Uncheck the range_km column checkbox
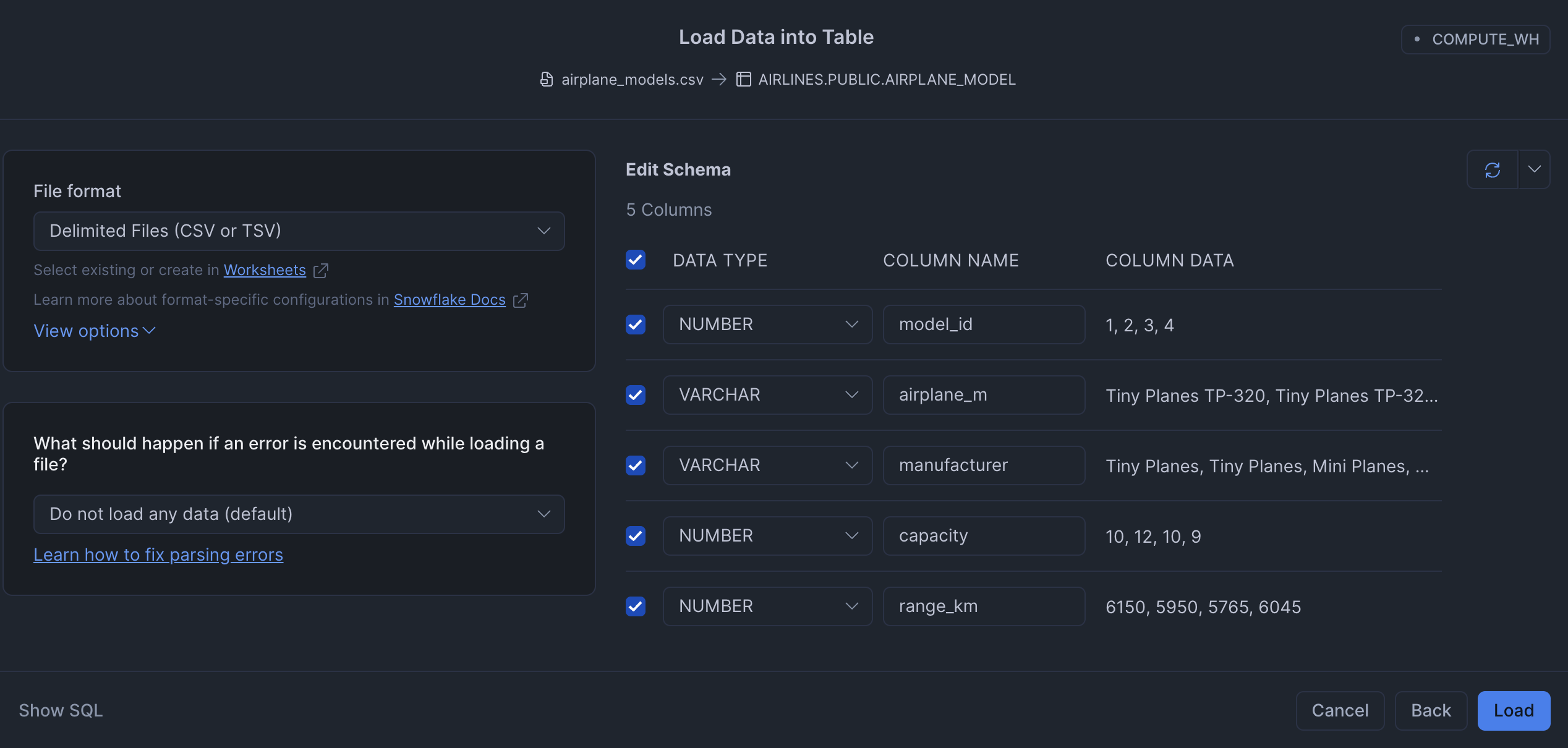This screenshot has height=748, width=1568. [636, 606]
